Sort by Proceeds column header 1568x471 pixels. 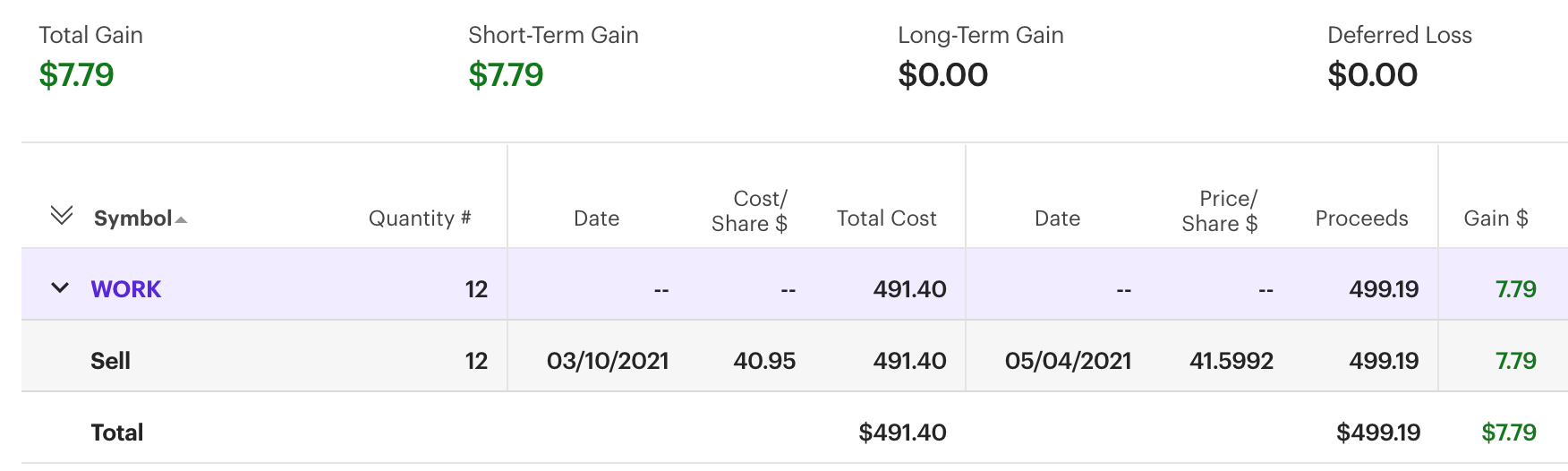tap(1361, 218)
